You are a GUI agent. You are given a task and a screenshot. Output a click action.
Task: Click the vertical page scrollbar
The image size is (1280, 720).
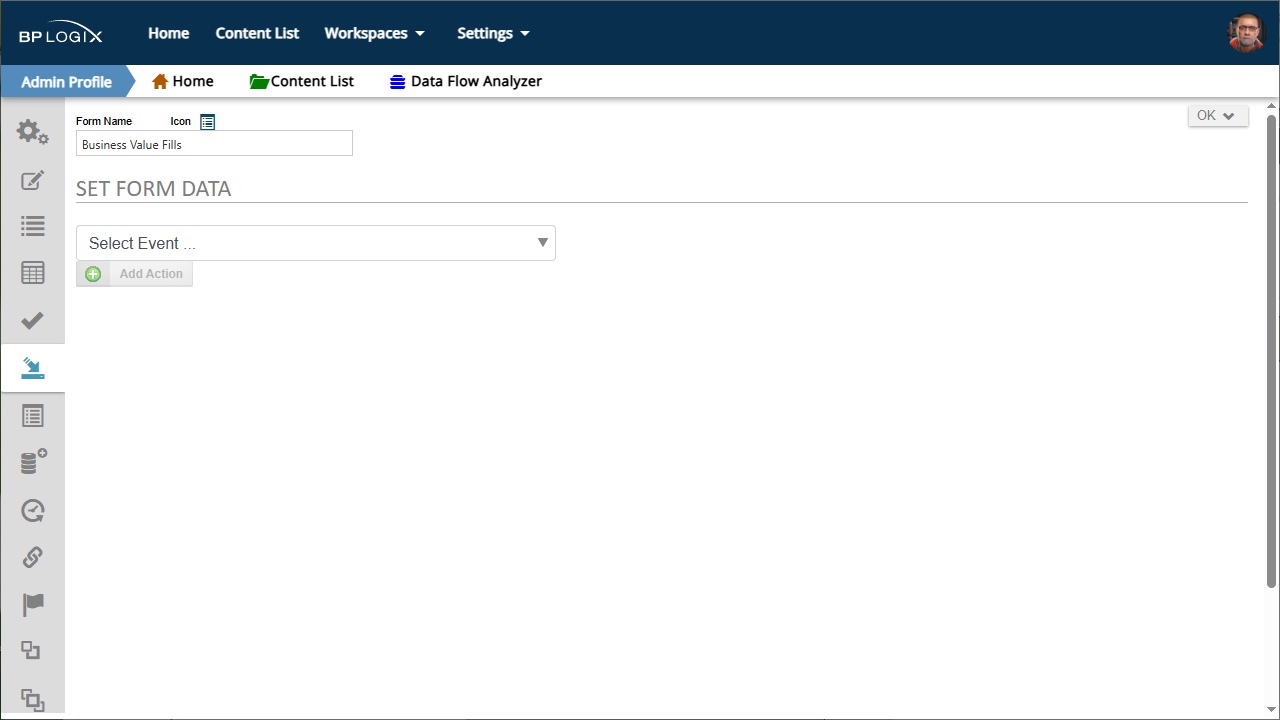1272,350
